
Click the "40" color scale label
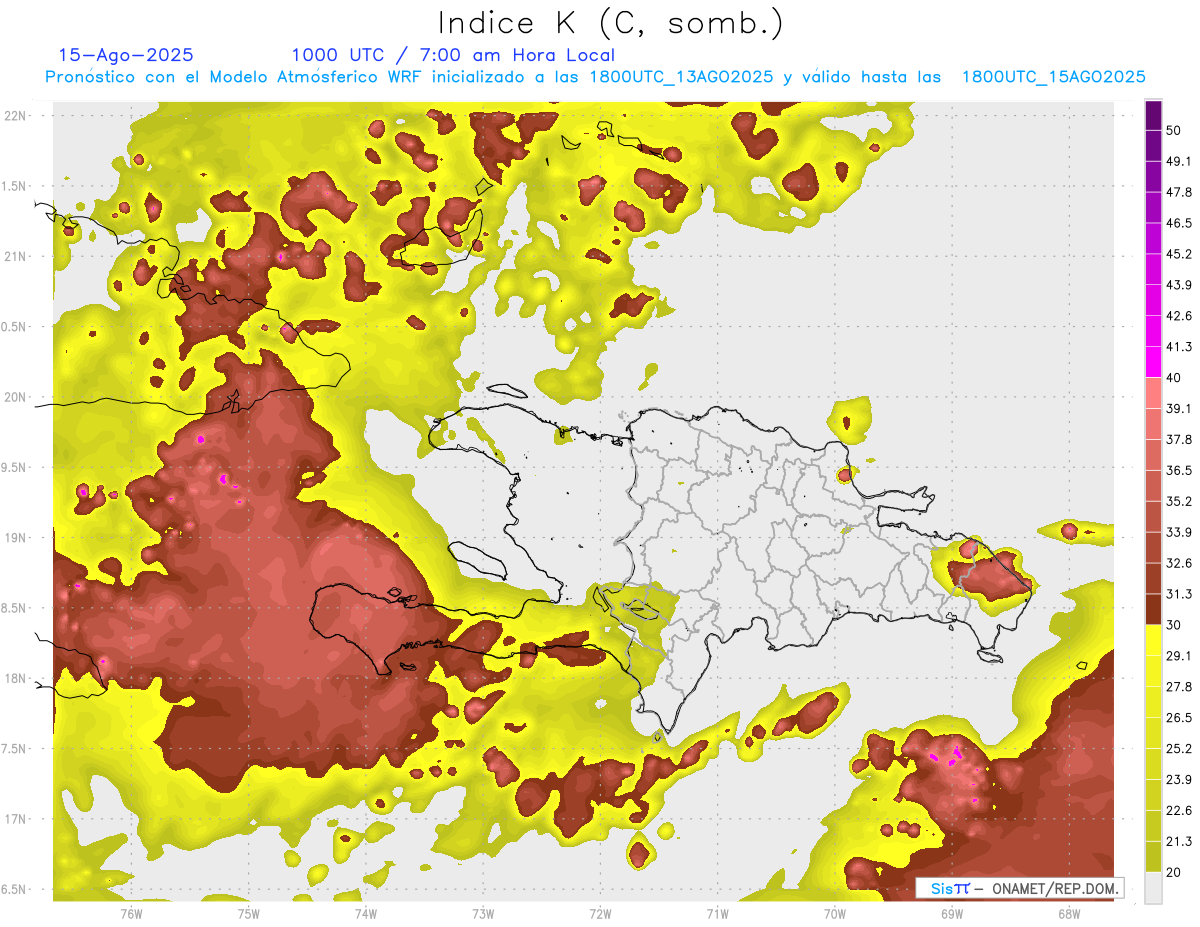tap(1173, 378)
